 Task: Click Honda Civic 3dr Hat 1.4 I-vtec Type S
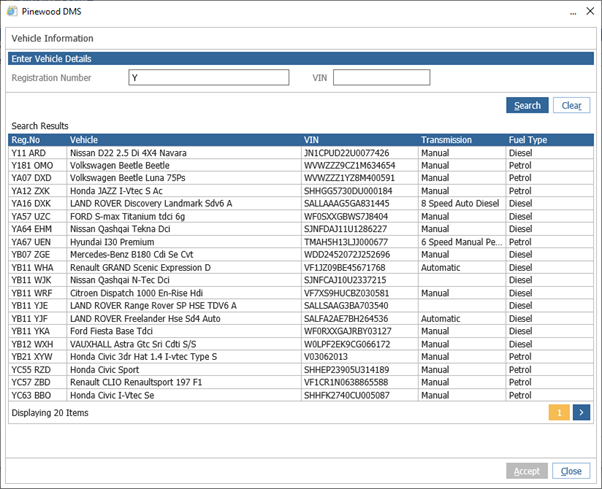(x=143, y=357)
